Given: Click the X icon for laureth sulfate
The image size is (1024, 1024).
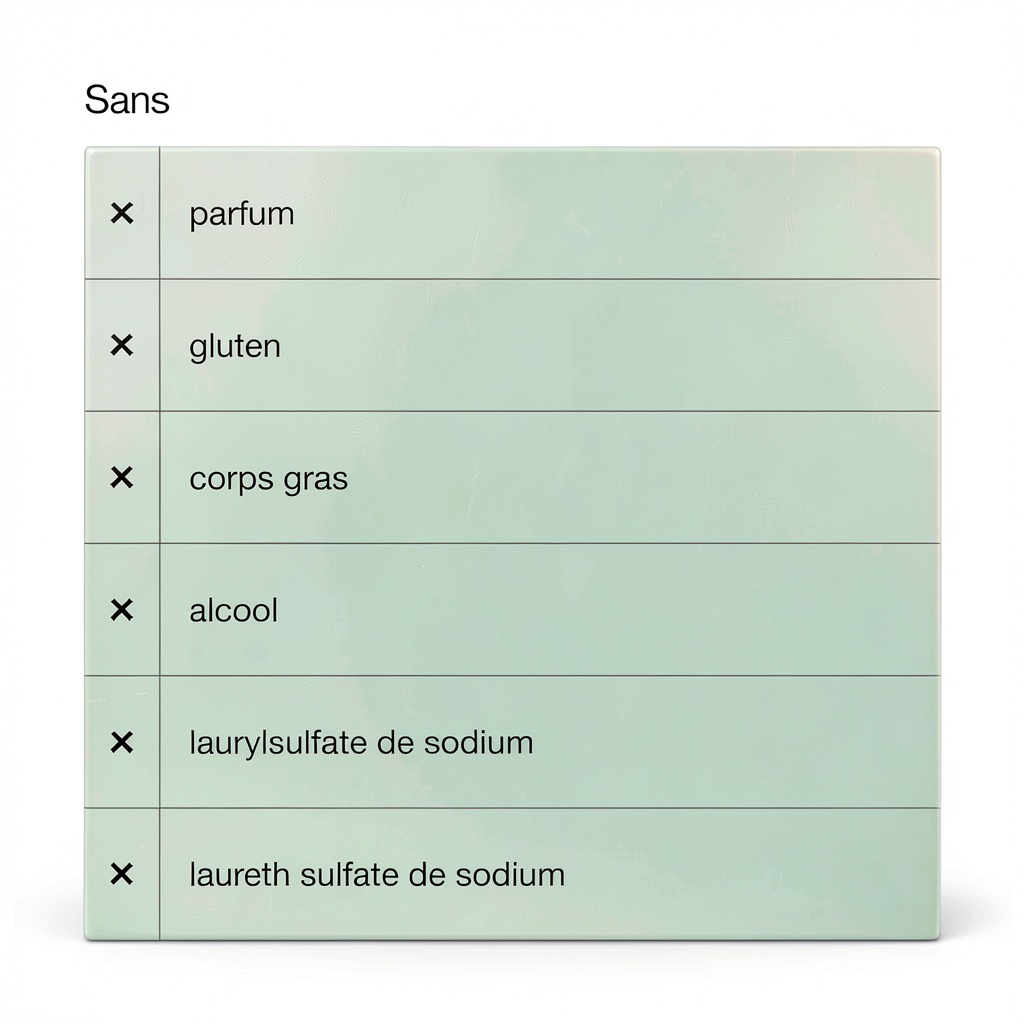Looking at the screenshot, I should [121, 875].
